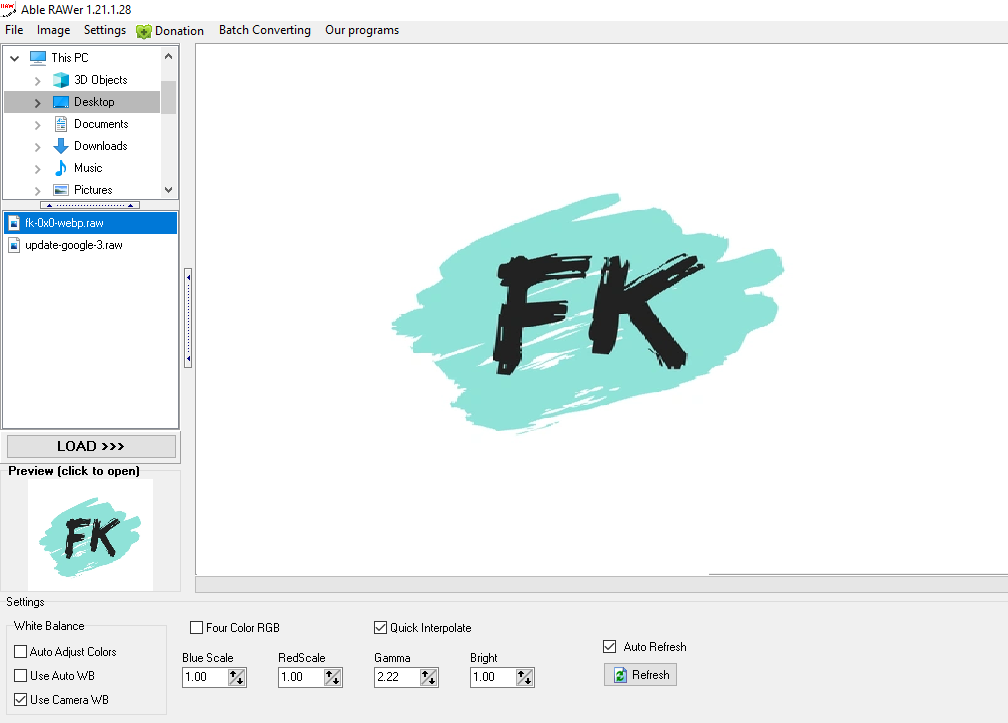Click the Music note icon
The width and height of the screenshot is (1008, 723).
[61, 168]
